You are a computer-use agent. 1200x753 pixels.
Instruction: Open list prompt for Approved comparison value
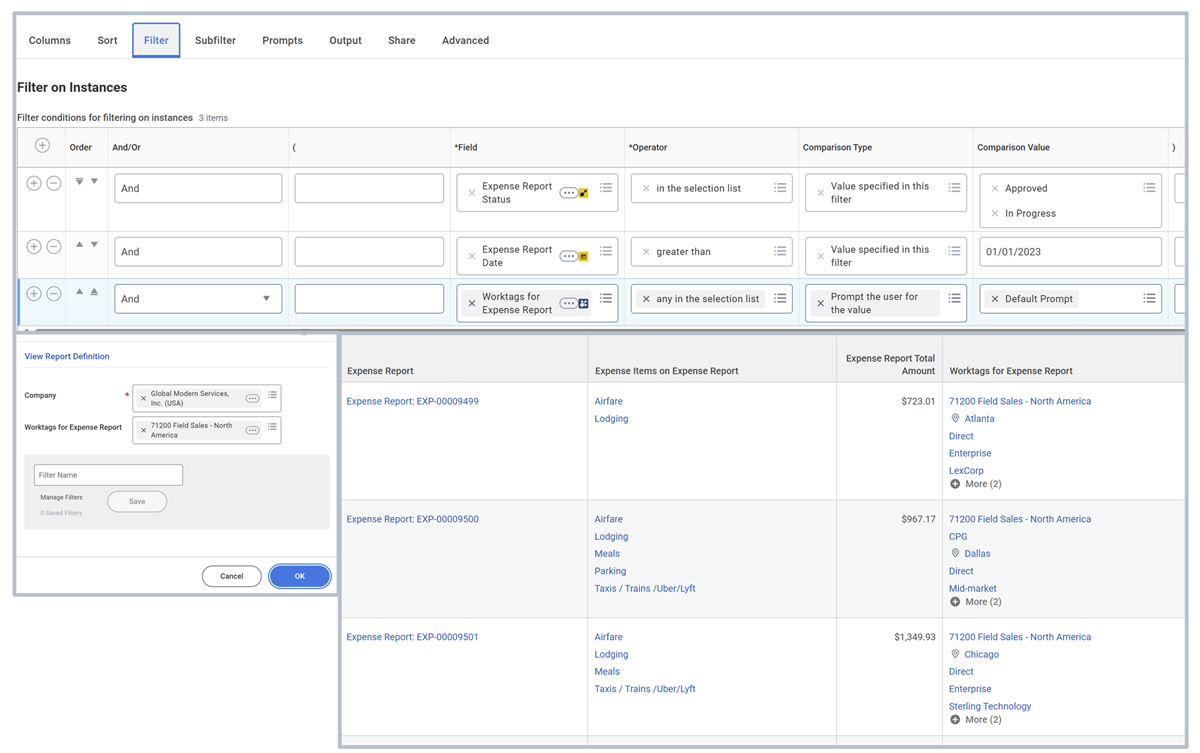click(1149, 187)
